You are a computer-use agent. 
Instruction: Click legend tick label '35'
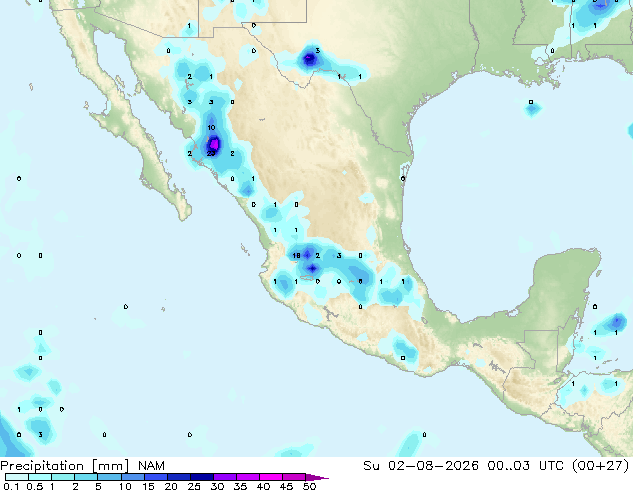pyautogui.click(x=240, y=486)
